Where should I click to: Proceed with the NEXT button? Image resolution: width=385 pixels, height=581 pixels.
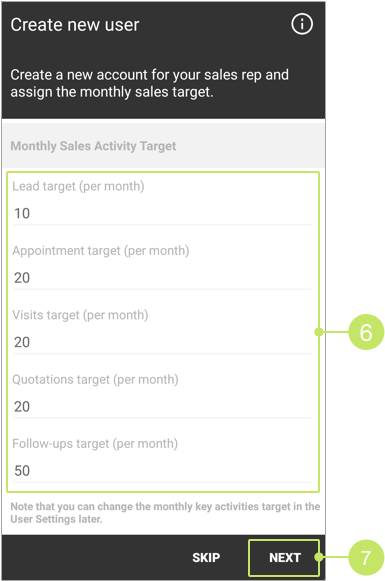pyautogui.click(x=284, y=558)
